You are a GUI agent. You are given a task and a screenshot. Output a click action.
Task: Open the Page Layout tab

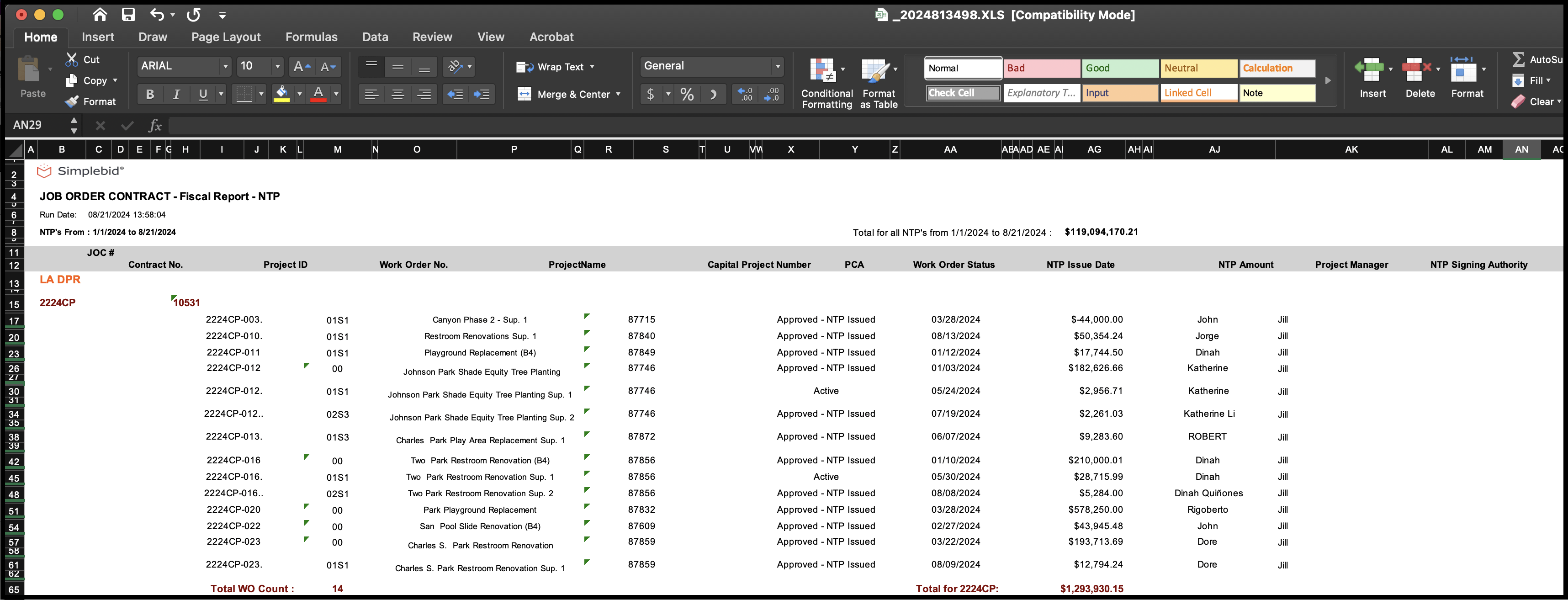click(226, 37)
